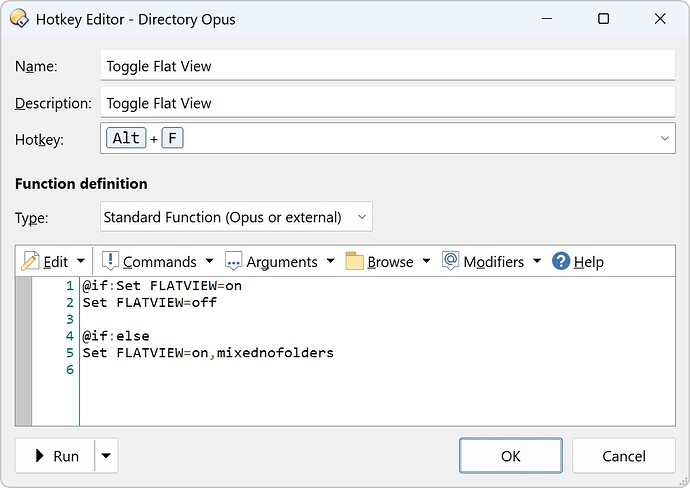The image size is (690, 488).
Task: Open the Commands dropdown arrow
Action: coord(209,261)
